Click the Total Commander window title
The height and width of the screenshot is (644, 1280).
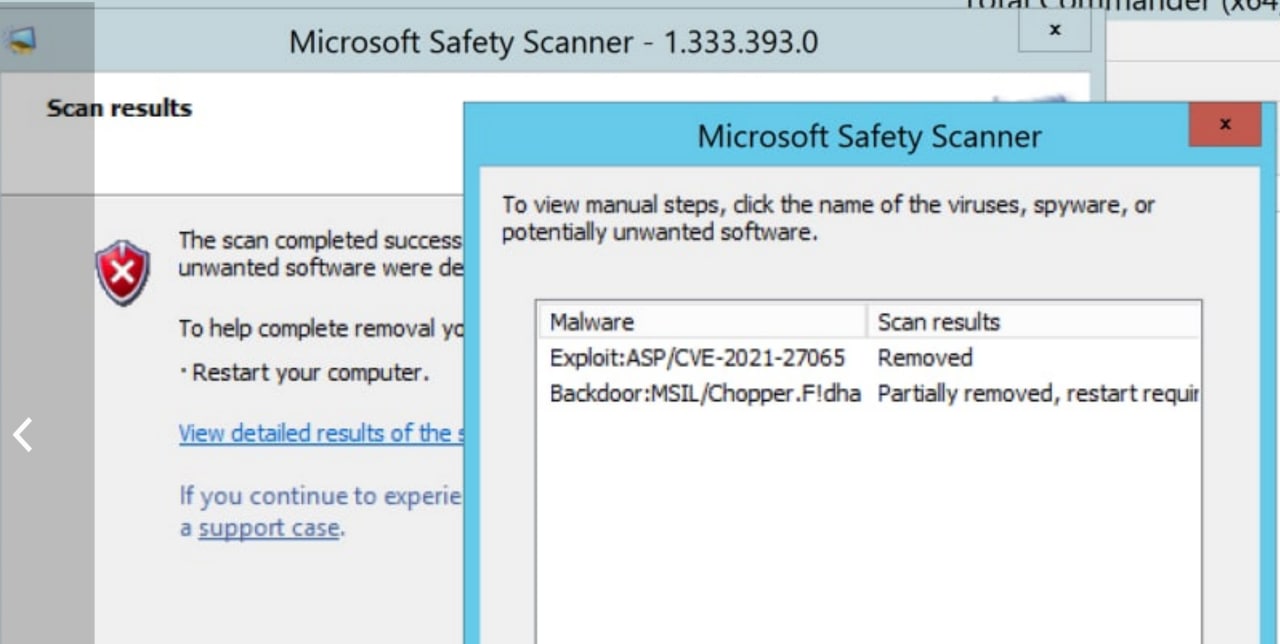pos(1122,5)
